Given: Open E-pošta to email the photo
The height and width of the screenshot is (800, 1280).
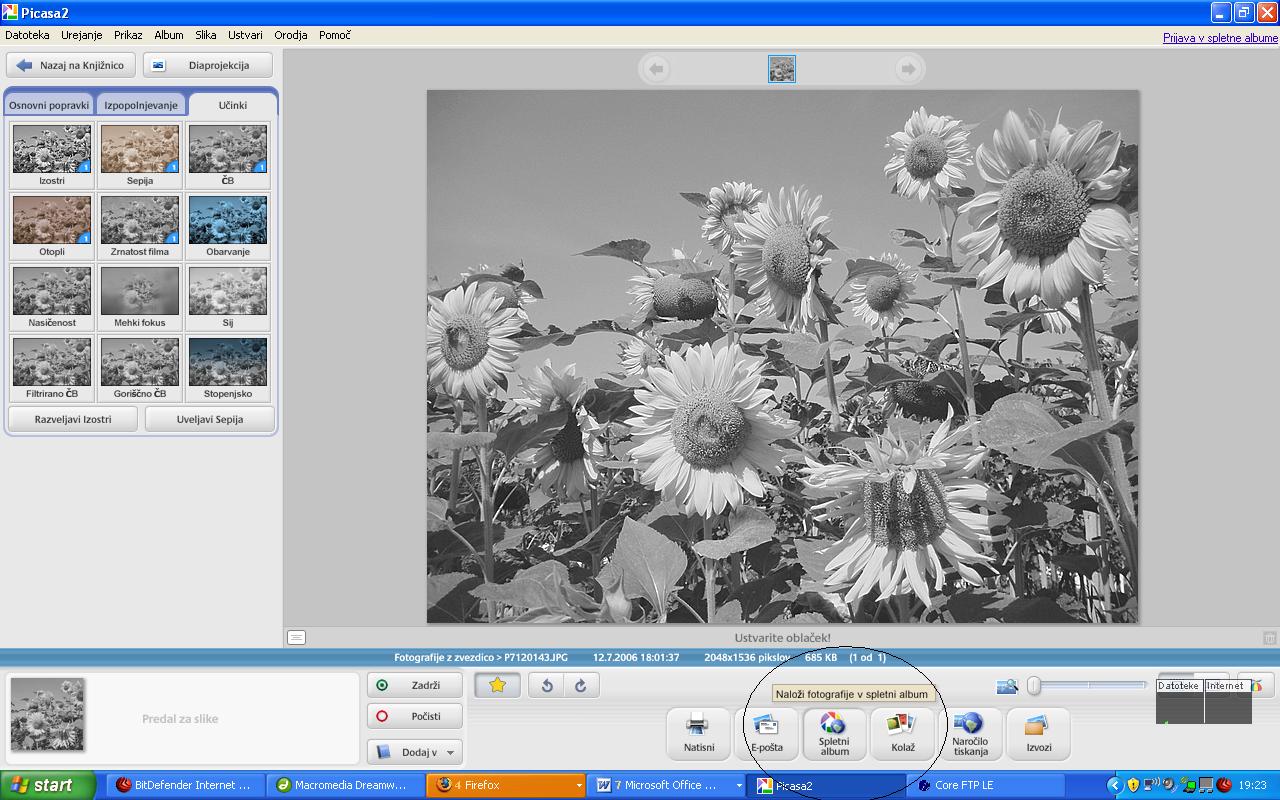Looking at the screenshot, I should point(767,733).
